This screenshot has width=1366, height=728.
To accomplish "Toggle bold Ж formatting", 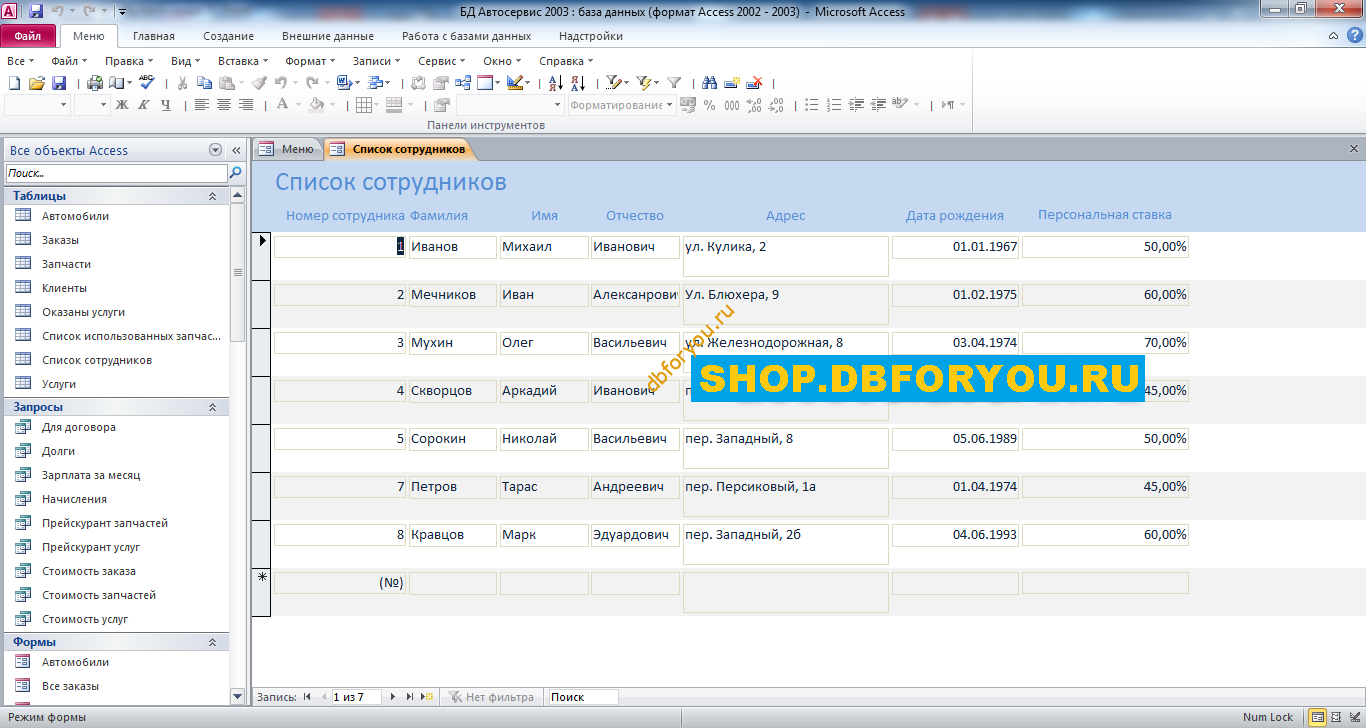I will [122, 104].
